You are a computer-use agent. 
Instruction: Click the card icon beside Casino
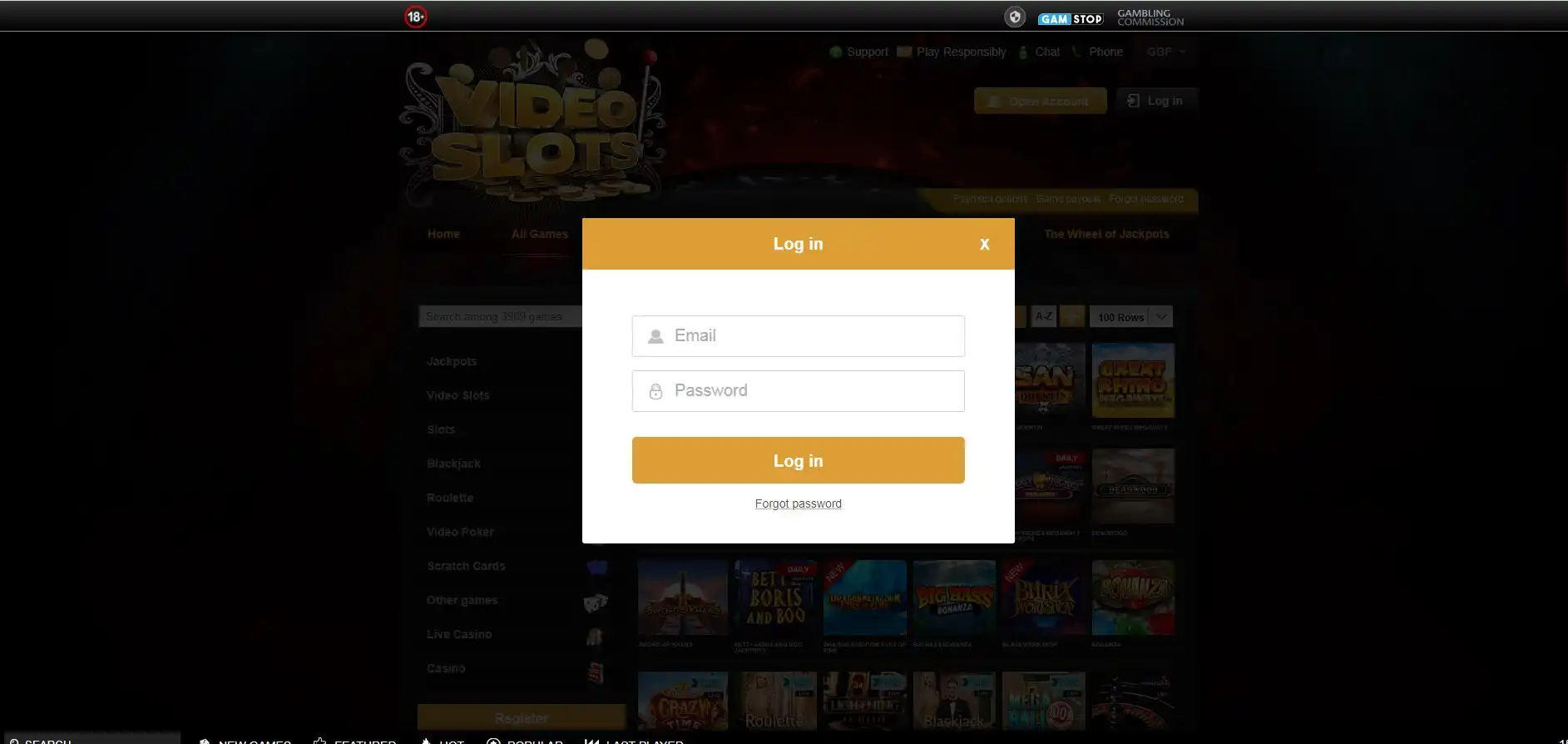point(596,672)
